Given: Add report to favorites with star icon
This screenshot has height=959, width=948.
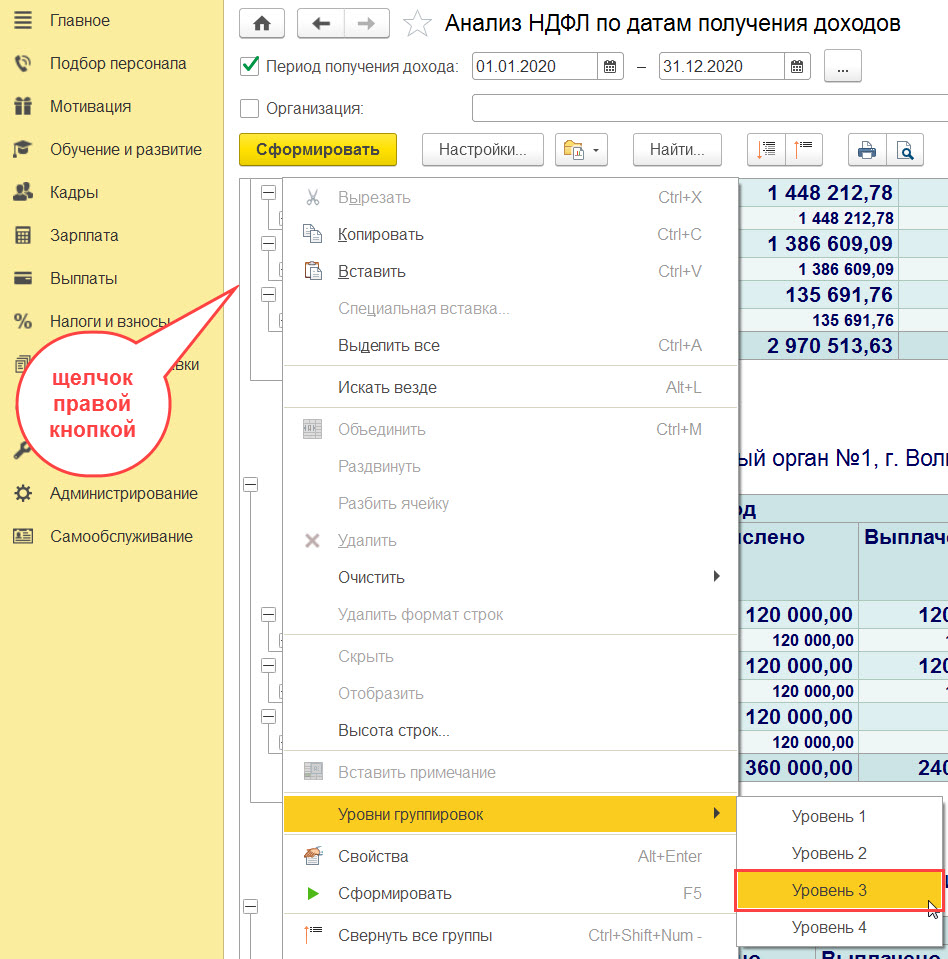Looking at the screenshot, I should [x=417, y=24].
